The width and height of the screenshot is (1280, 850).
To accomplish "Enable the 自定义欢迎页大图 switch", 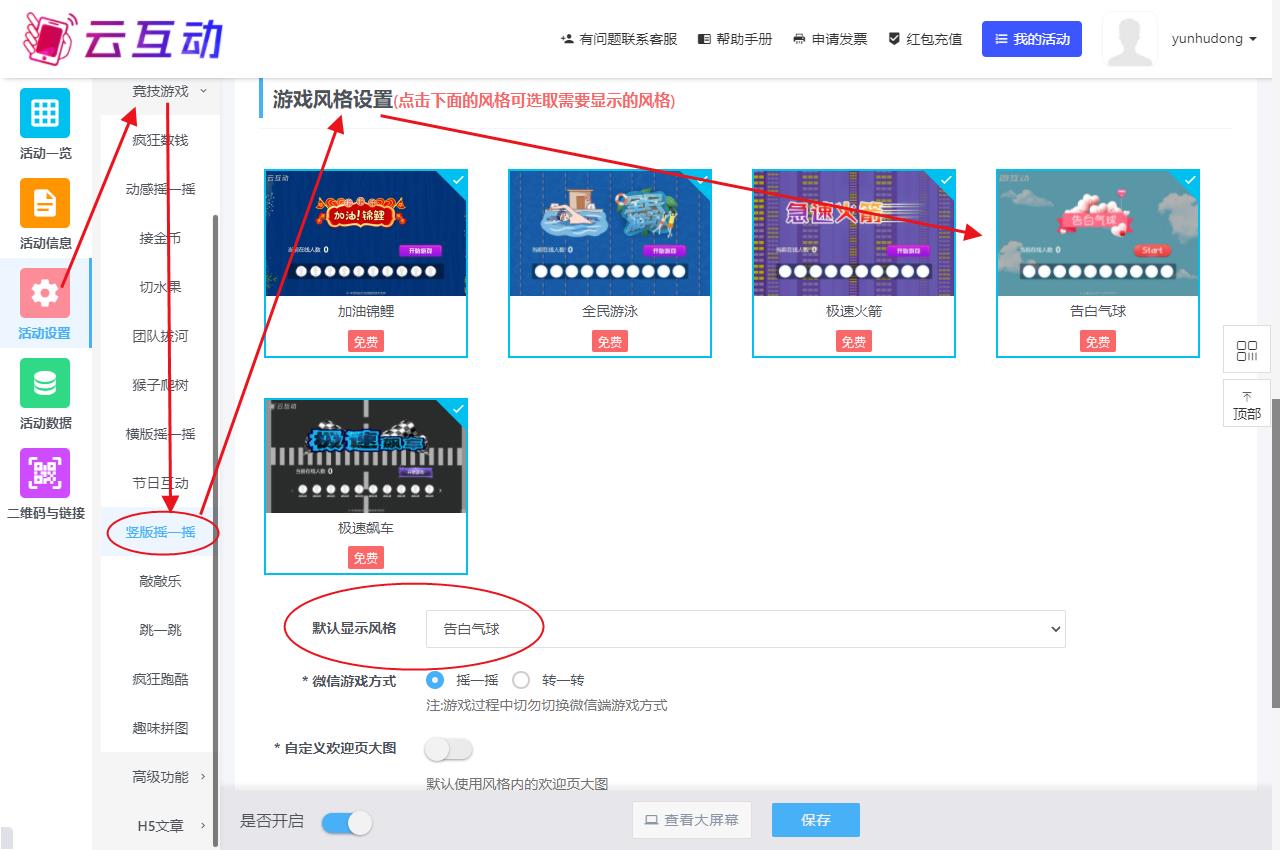I will point(448,749).
